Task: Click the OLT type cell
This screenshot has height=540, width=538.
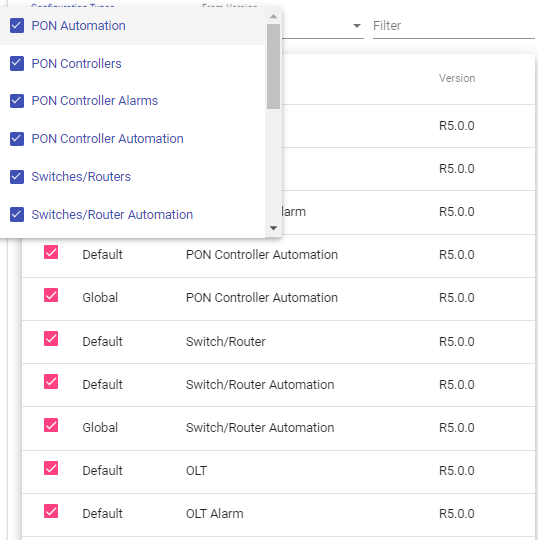Action: (196, 471)
